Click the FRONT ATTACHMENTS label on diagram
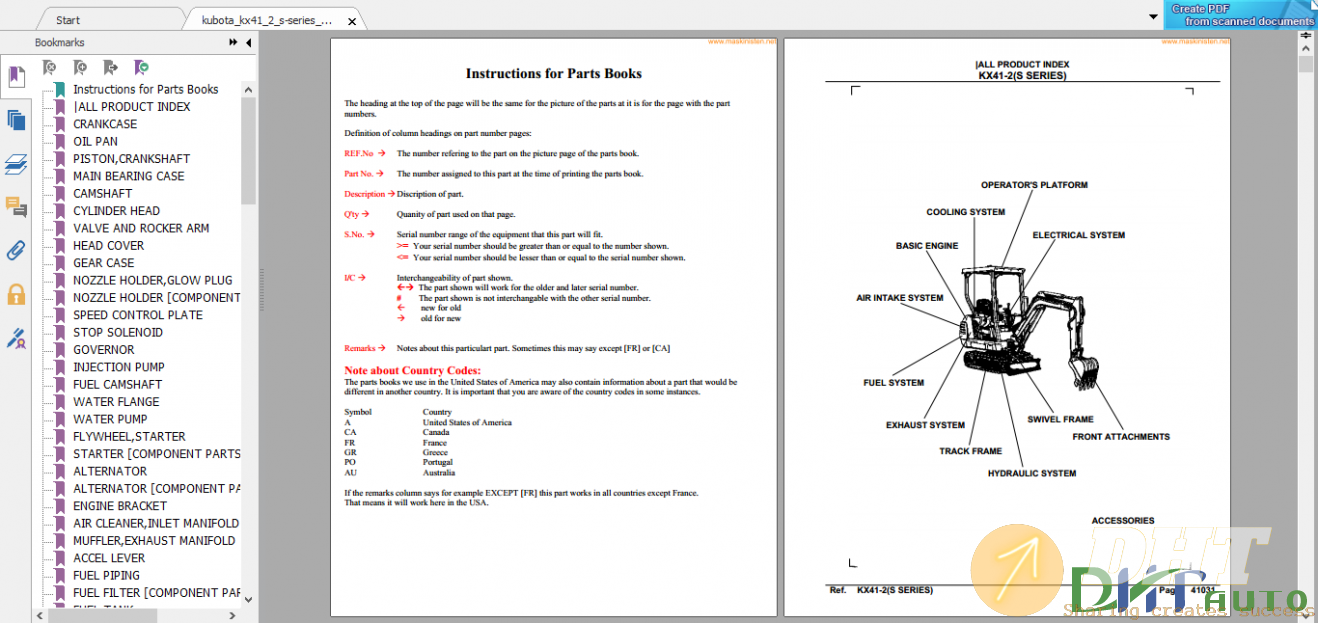Viewport: 1318px width, 623px height. click(x=1121, y=436)
